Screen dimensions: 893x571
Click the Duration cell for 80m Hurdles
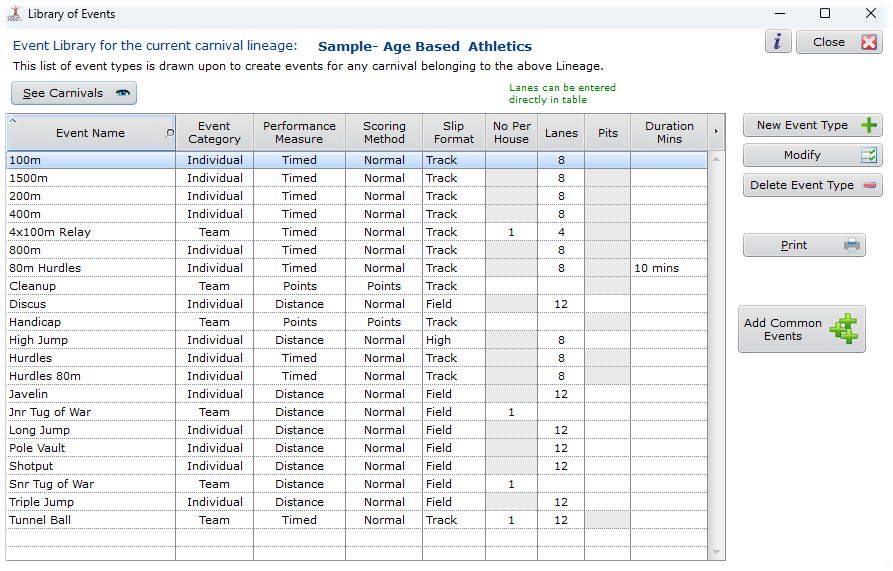(x=668, y=268)
